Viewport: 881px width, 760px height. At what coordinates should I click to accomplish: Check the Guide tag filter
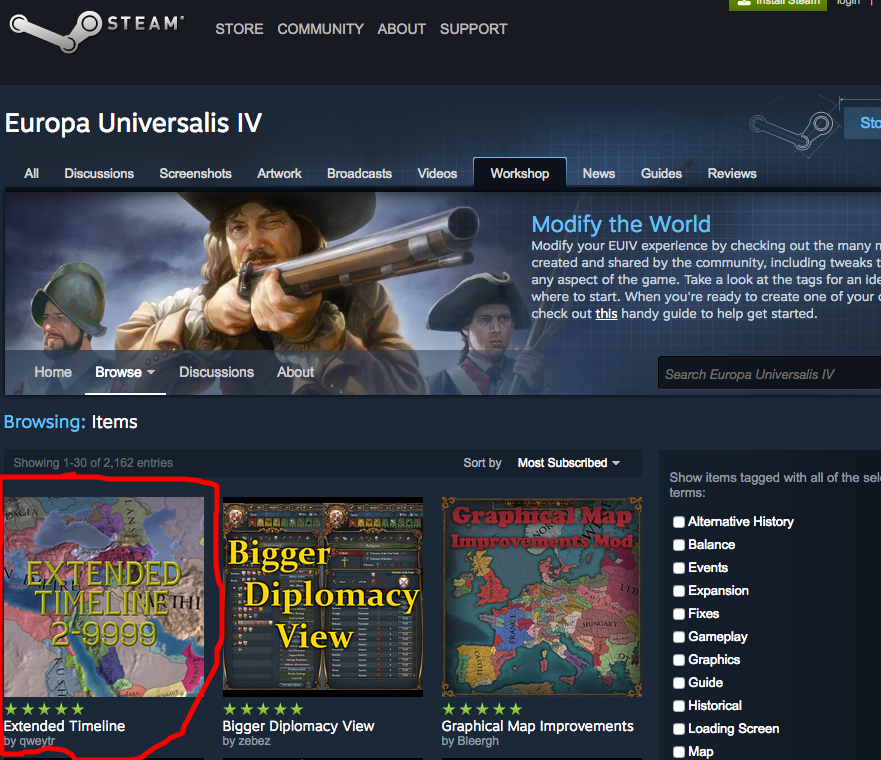pyautogui.click(x=679, y=683)
